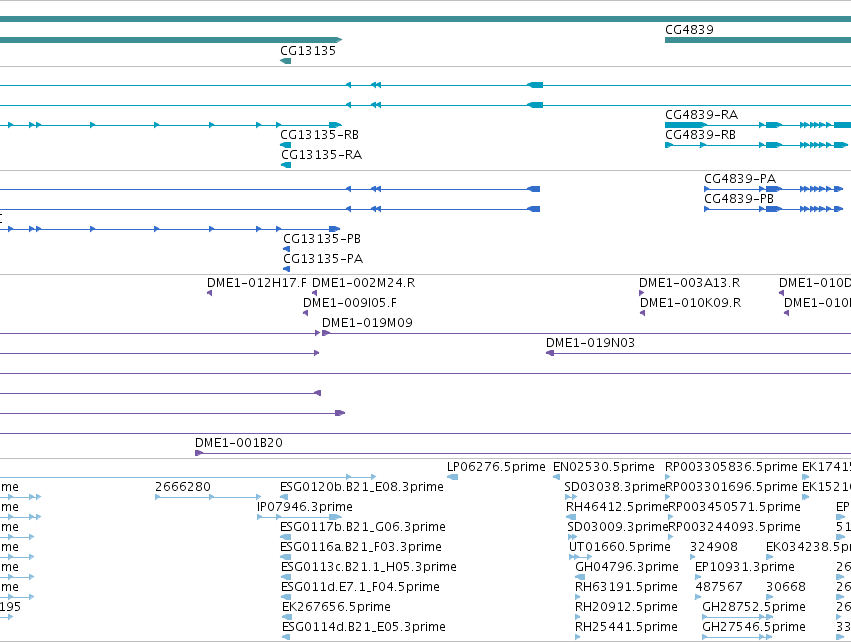
Task: Select GH28752.5prime EST label
Action: (x=754, y=607)
